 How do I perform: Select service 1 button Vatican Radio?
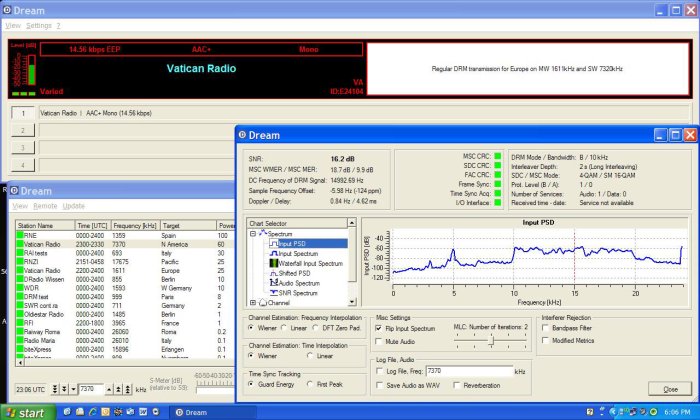(x=23, y=113)
